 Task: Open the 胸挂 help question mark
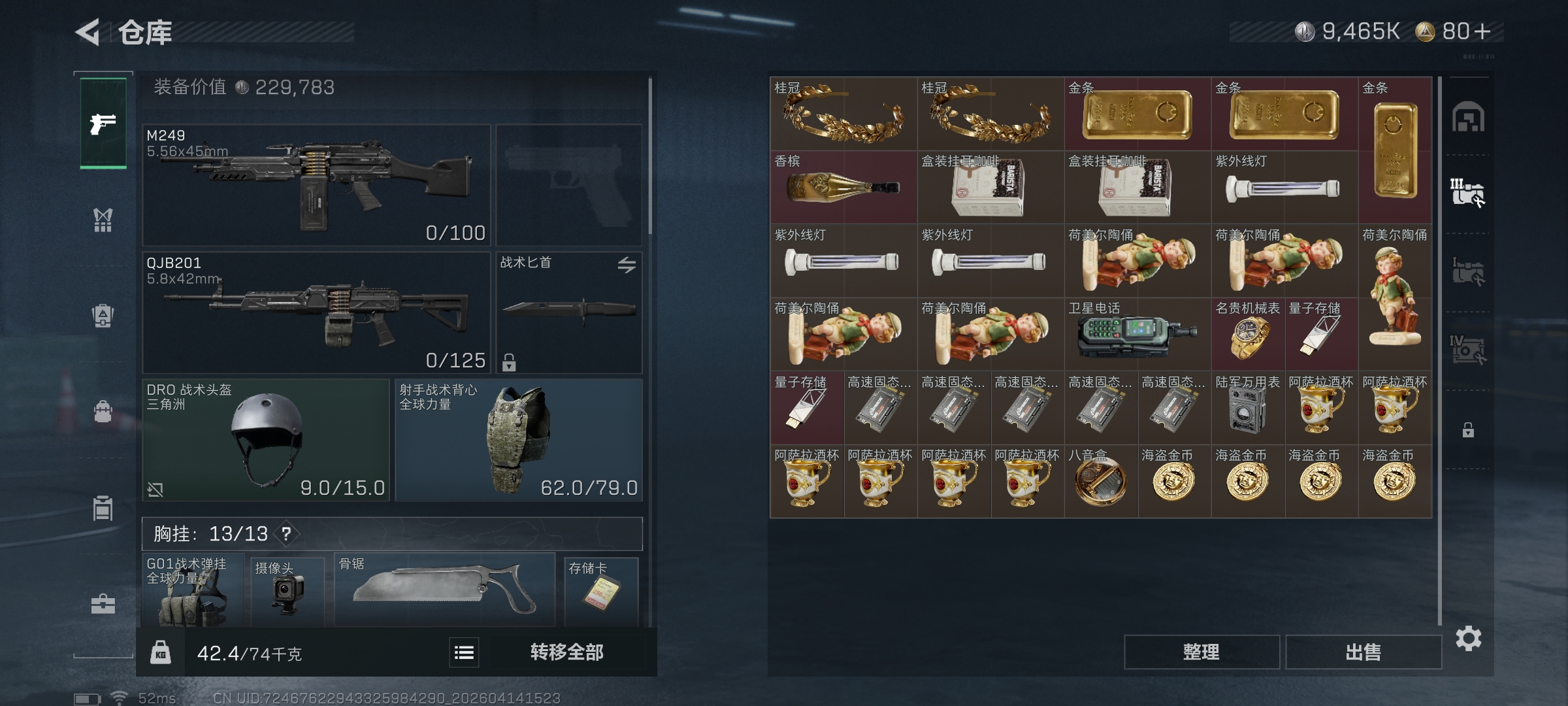(286, 534)
